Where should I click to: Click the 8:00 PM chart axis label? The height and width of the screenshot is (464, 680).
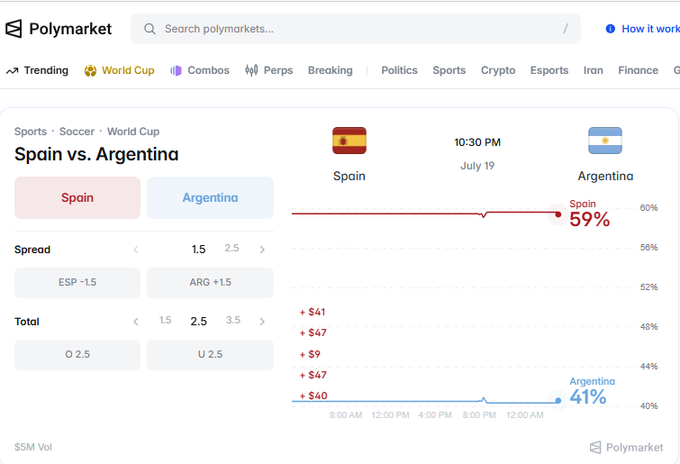[x=479, y=415]
